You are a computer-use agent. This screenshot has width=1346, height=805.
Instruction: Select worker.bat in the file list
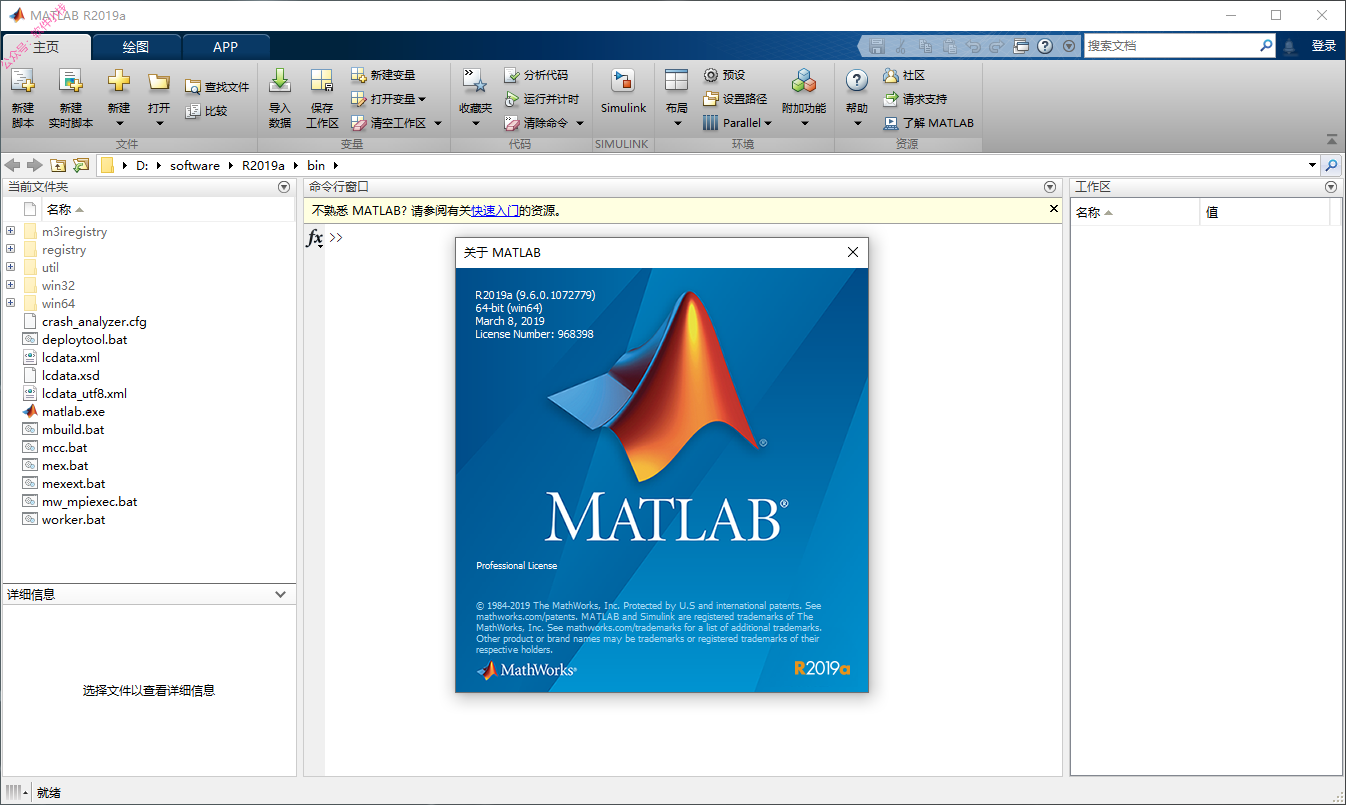click(x=73, y=520)
